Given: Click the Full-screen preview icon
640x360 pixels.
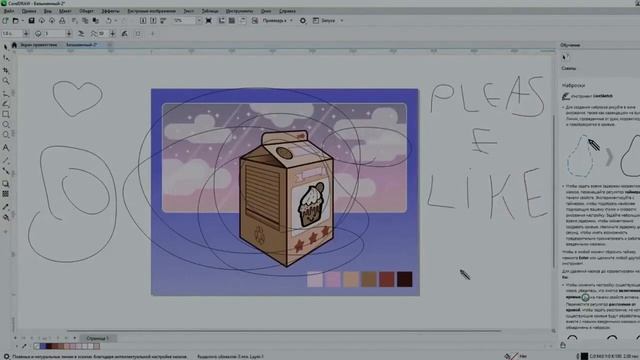Looking at the screenshot, I should 209,20.
